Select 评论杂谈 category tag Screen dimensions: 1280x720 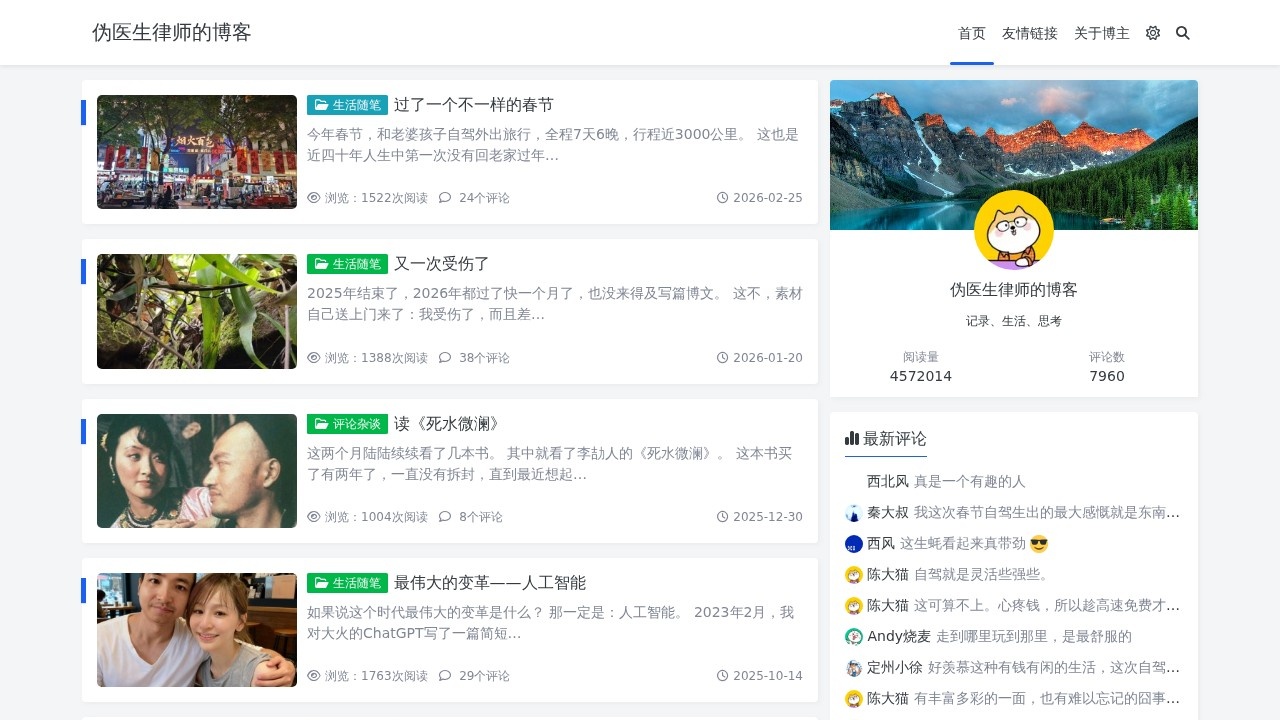(347, 423)
